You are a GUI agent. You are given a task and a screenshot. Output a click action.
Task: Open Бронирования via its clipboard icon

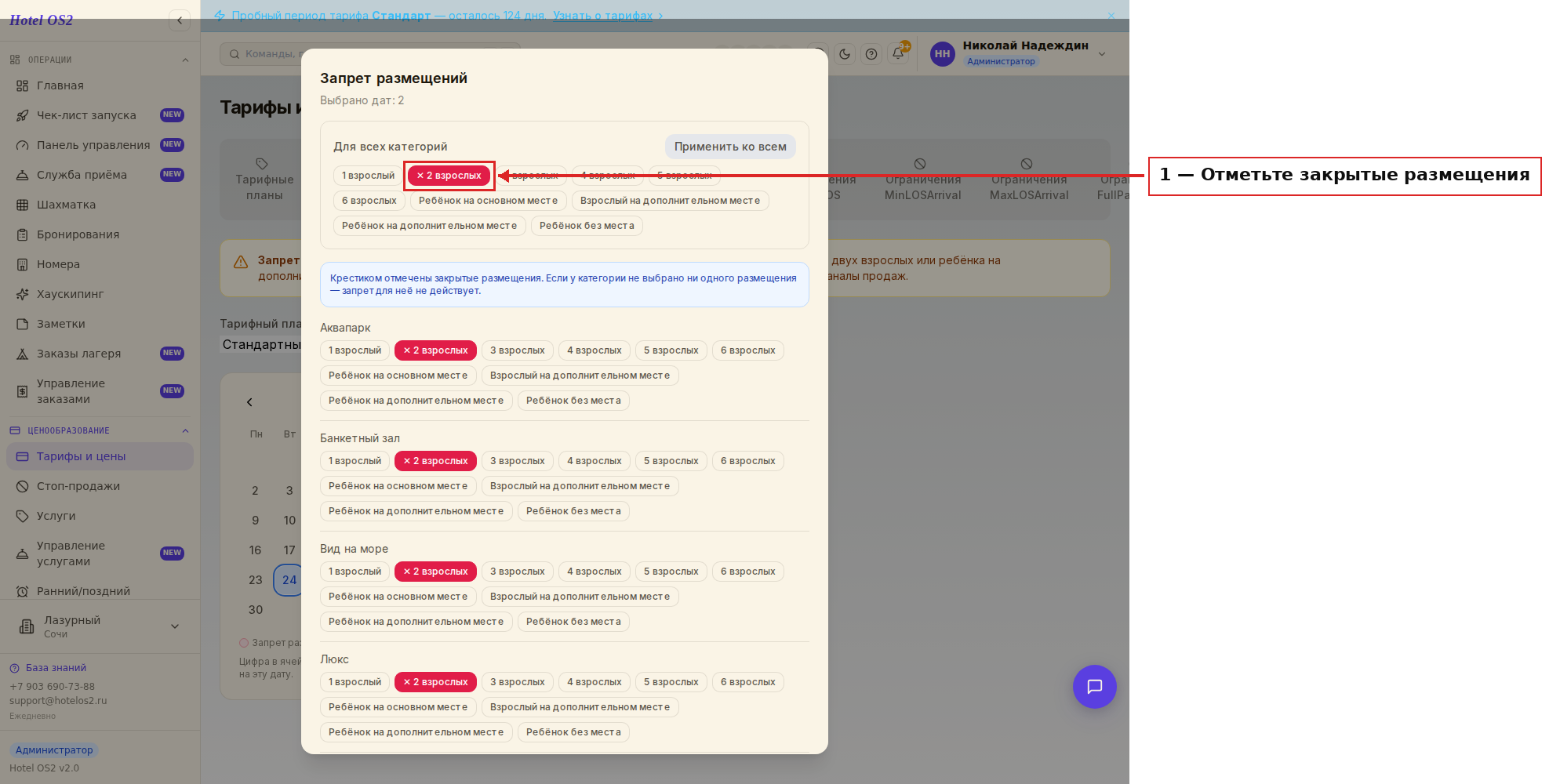coord(22,234)
